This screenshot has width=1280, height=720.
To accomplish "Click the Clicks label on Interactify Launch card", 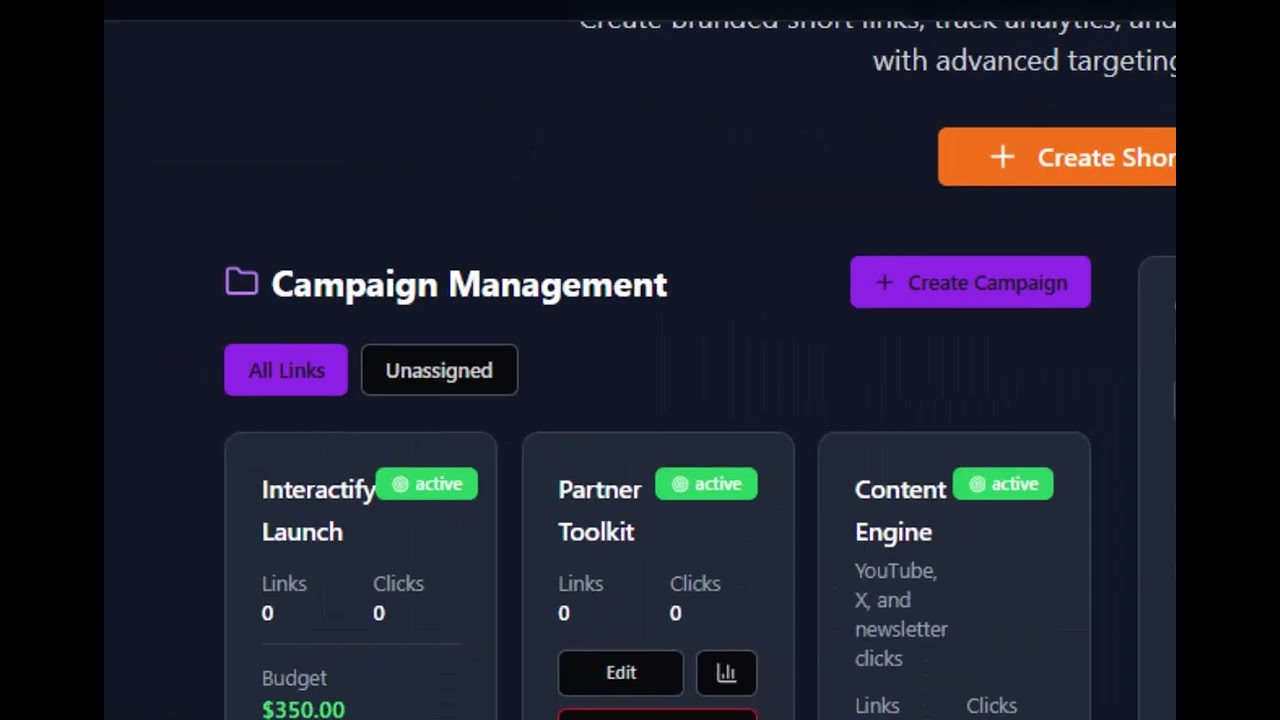I will tap(398, 583).
